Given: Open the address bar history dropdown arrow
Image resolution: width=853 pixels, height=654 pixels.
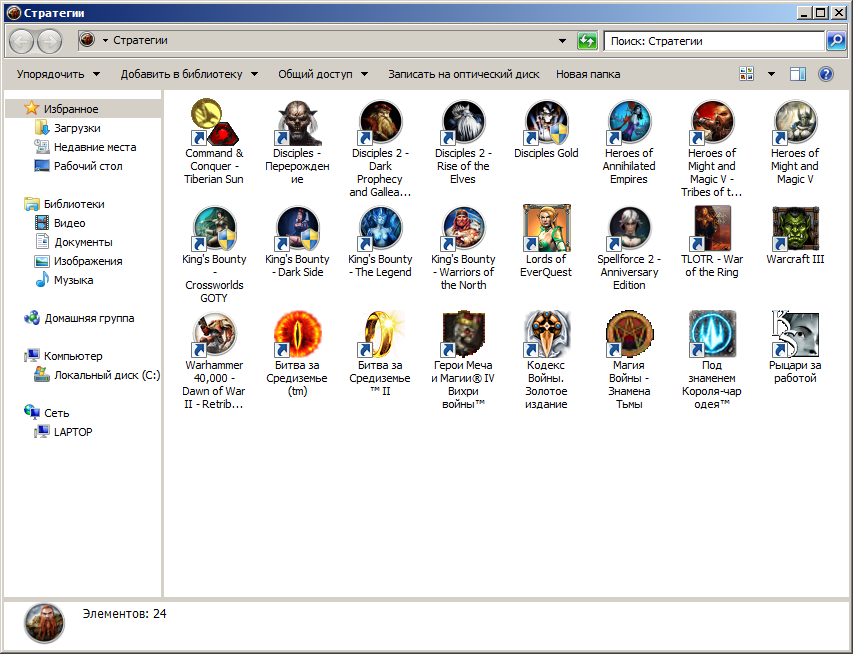Looking at the screenshot, I should click(x=563, y=41).
